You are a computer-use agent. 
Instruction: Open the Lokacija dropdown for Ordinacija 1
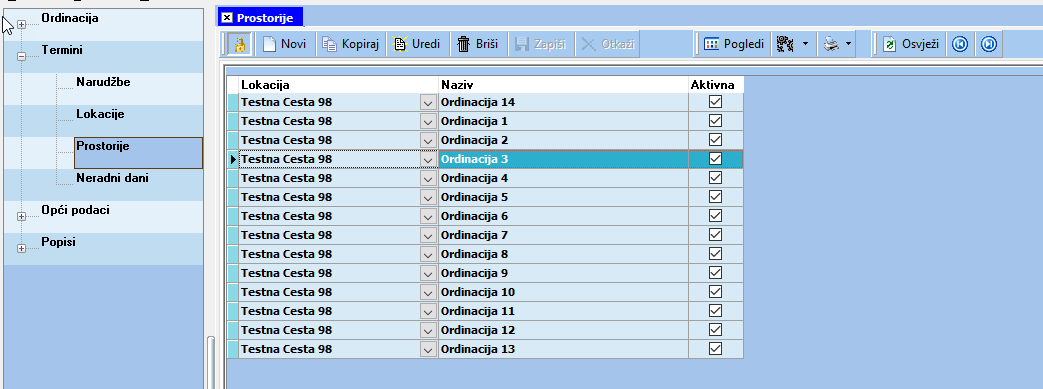(x=428, y=122)
